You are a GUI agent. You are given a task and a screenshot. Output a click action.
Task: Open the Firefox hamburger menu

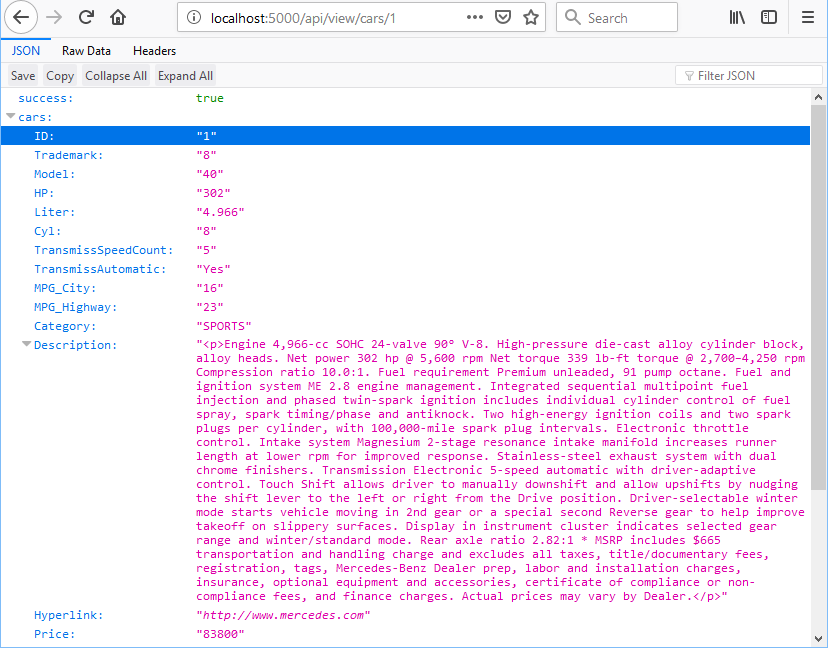point(807,17)
